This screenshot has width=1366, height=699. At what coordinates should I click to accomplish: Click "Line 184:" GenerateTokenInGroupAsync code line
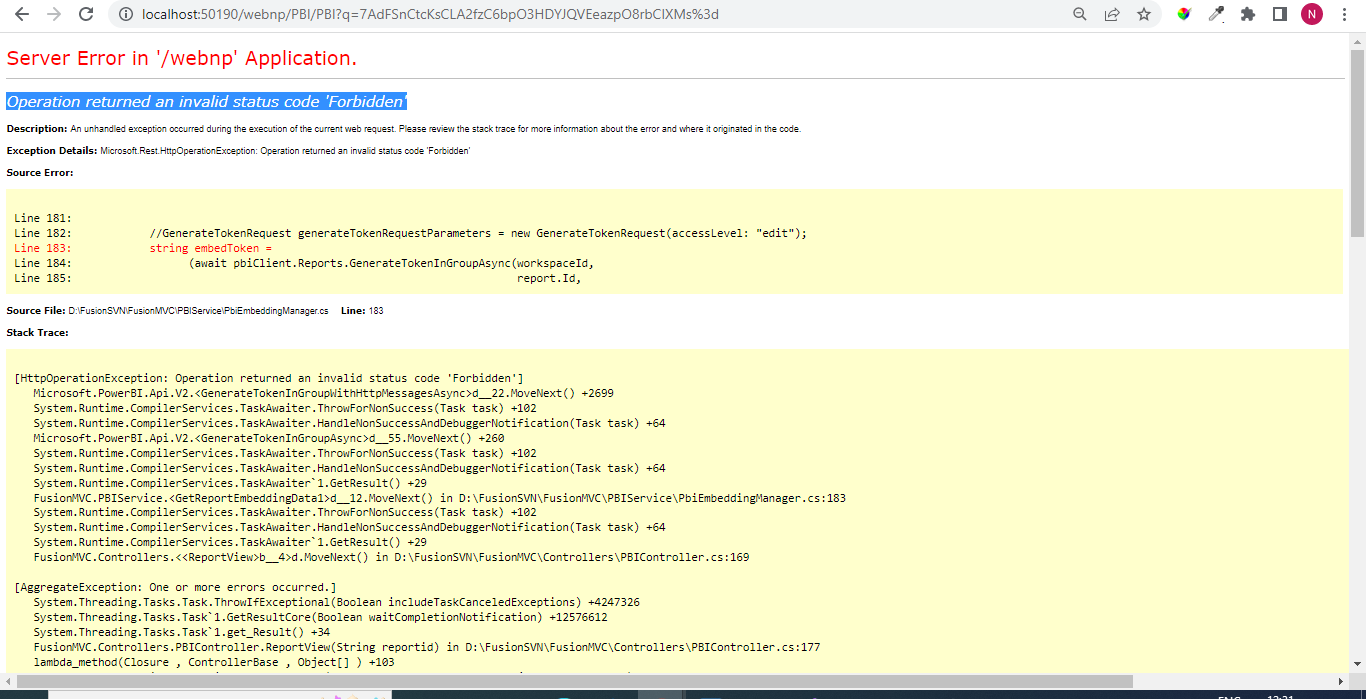(304, 263)
